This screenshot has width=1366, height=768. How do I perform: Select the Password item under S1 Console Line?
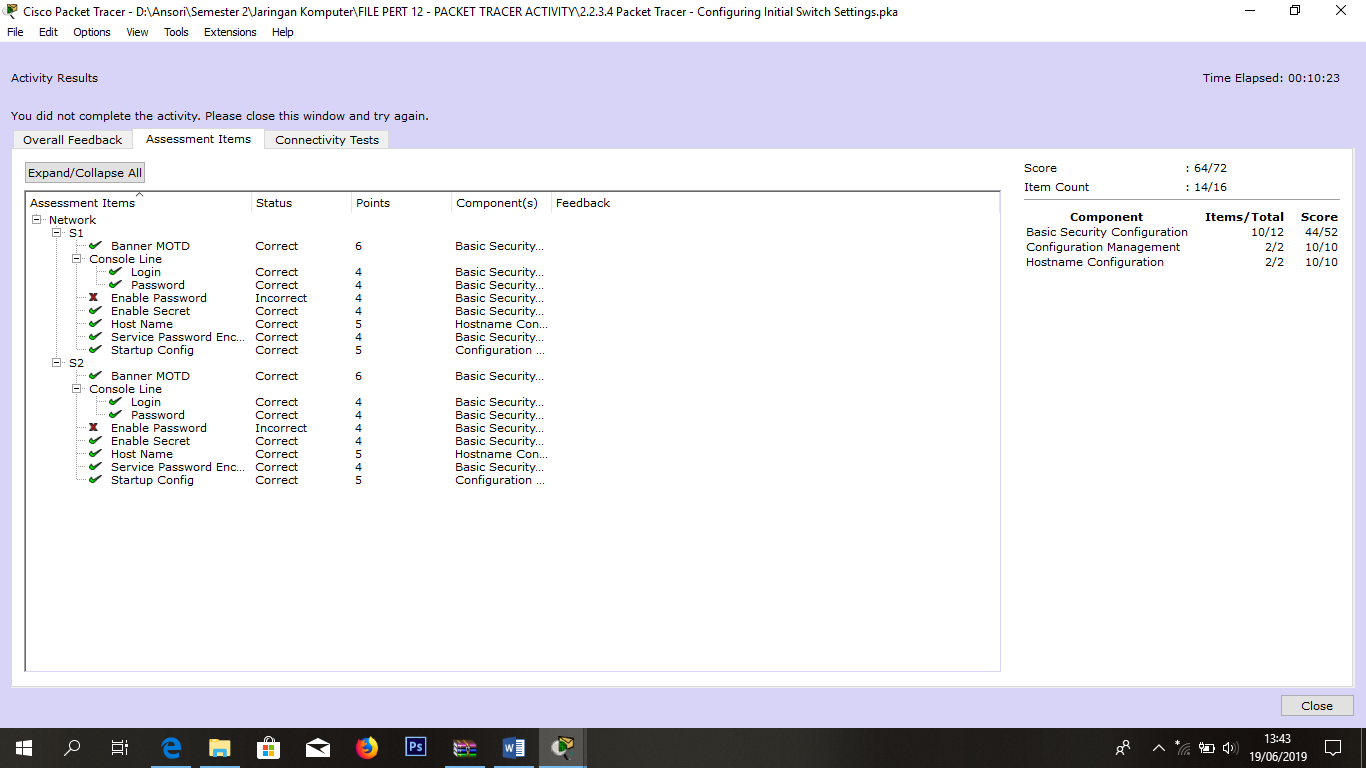click(158, 285)
